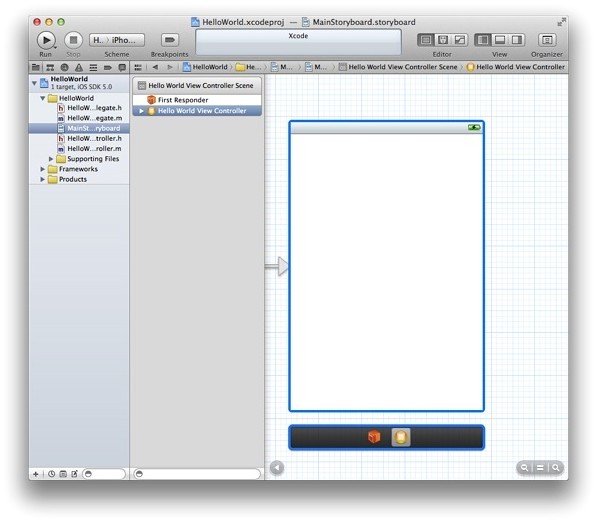Screen dimensions: 597x522
Task: Show only unsaved files filter
Action: click(74, 474)
